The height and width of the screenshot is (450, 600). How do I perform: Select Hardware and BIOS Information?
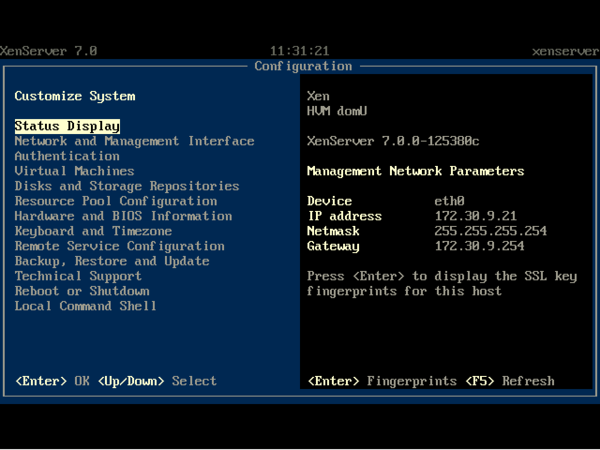[x=123, y=216]
